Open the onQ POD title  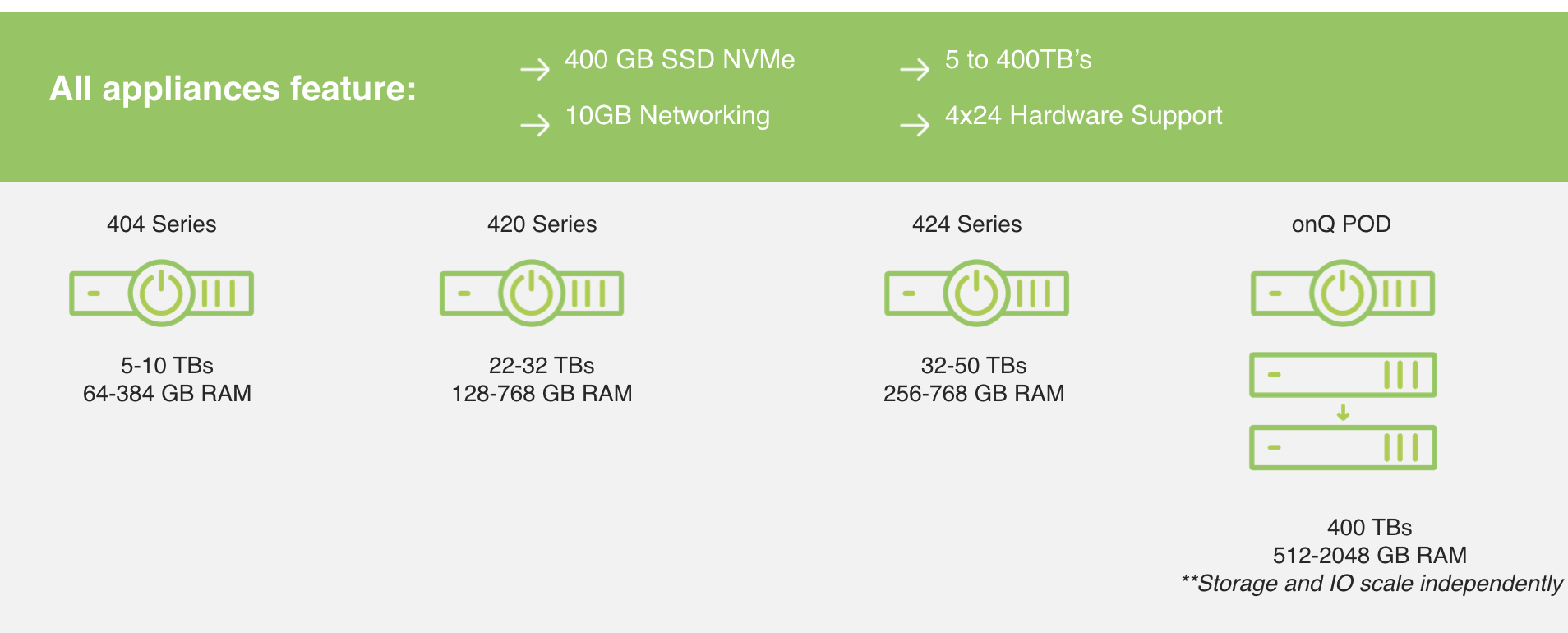coord(1341,224)
